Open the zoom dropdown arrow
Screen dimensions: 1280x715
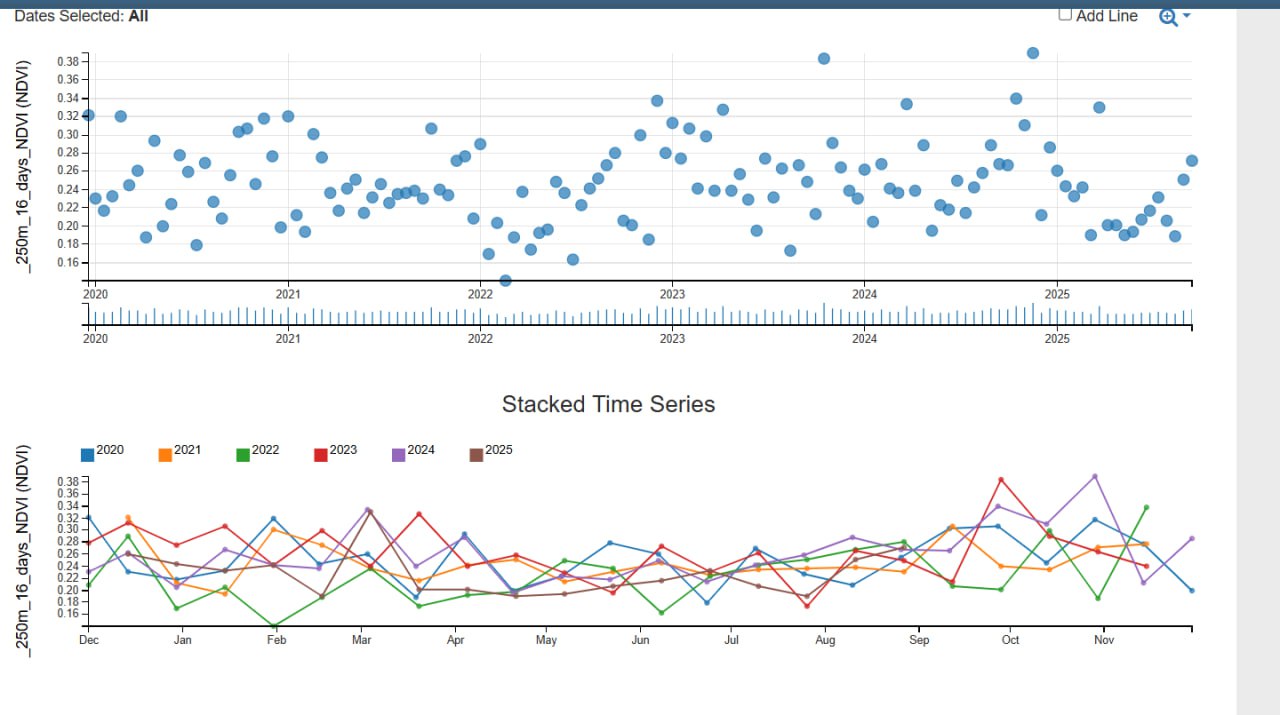(1187, 16)
